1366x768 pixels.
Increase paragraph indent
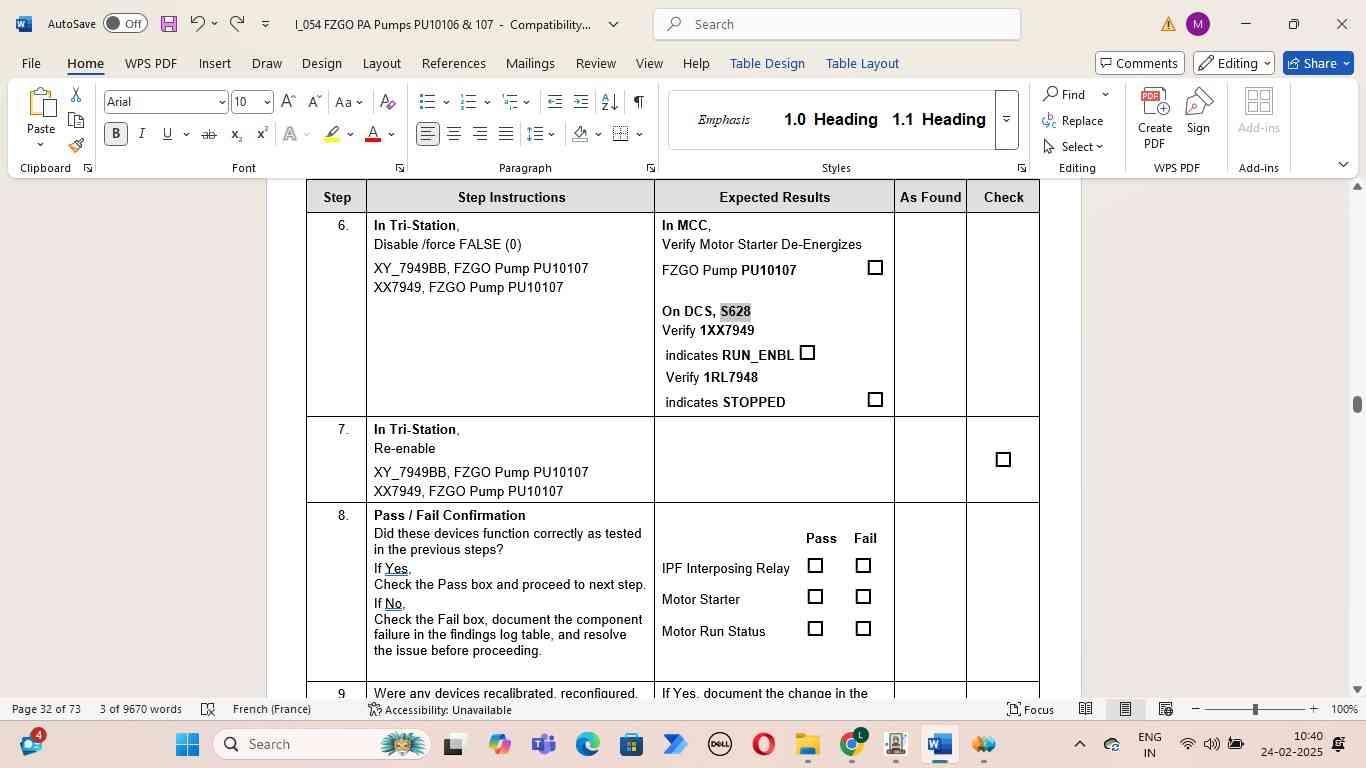click(581, 102)
